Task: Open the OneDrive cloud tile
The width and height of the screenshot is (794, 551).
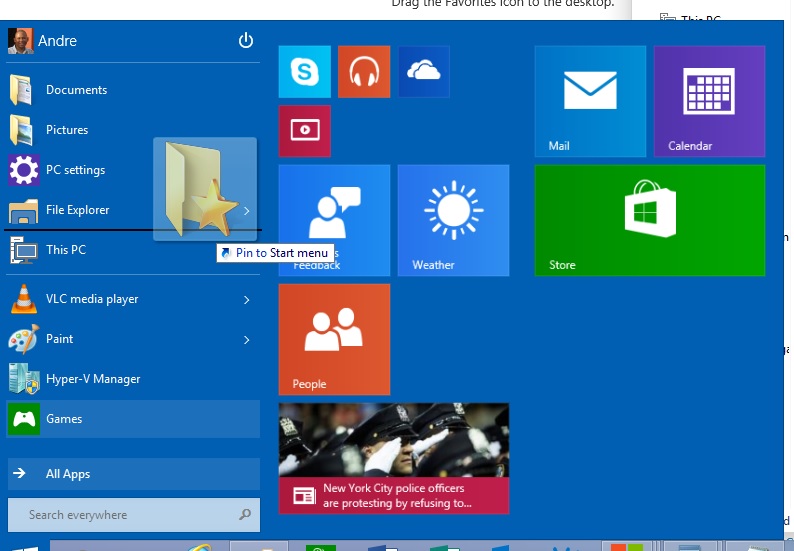Action: (424, 71)
